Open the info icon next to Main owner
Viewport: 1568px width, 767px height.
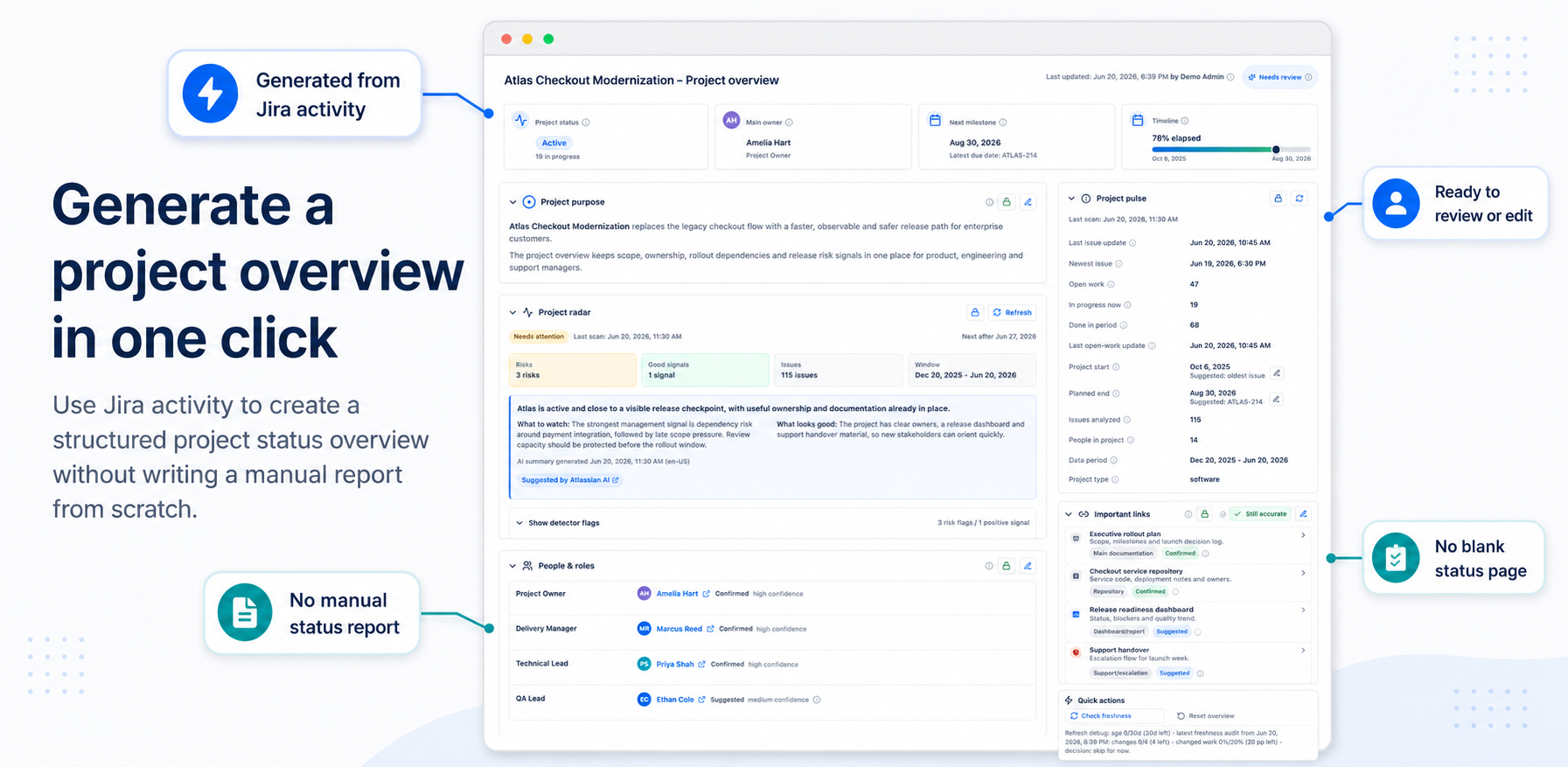789,122
